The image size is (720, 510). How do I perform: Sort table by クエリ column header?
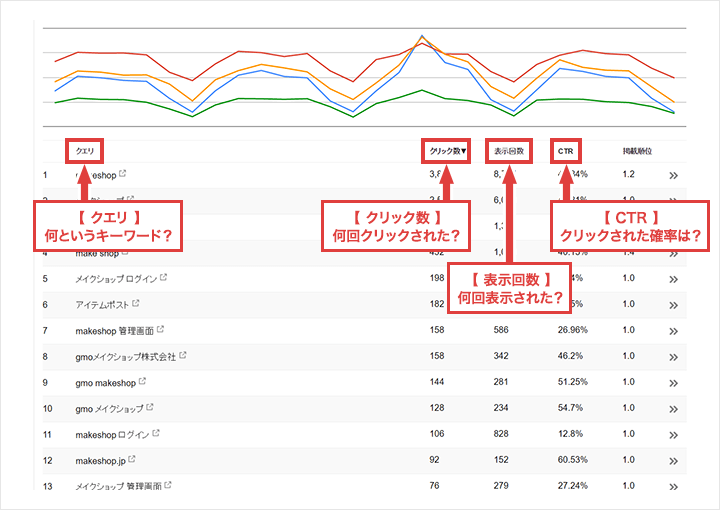click(84, 151)
